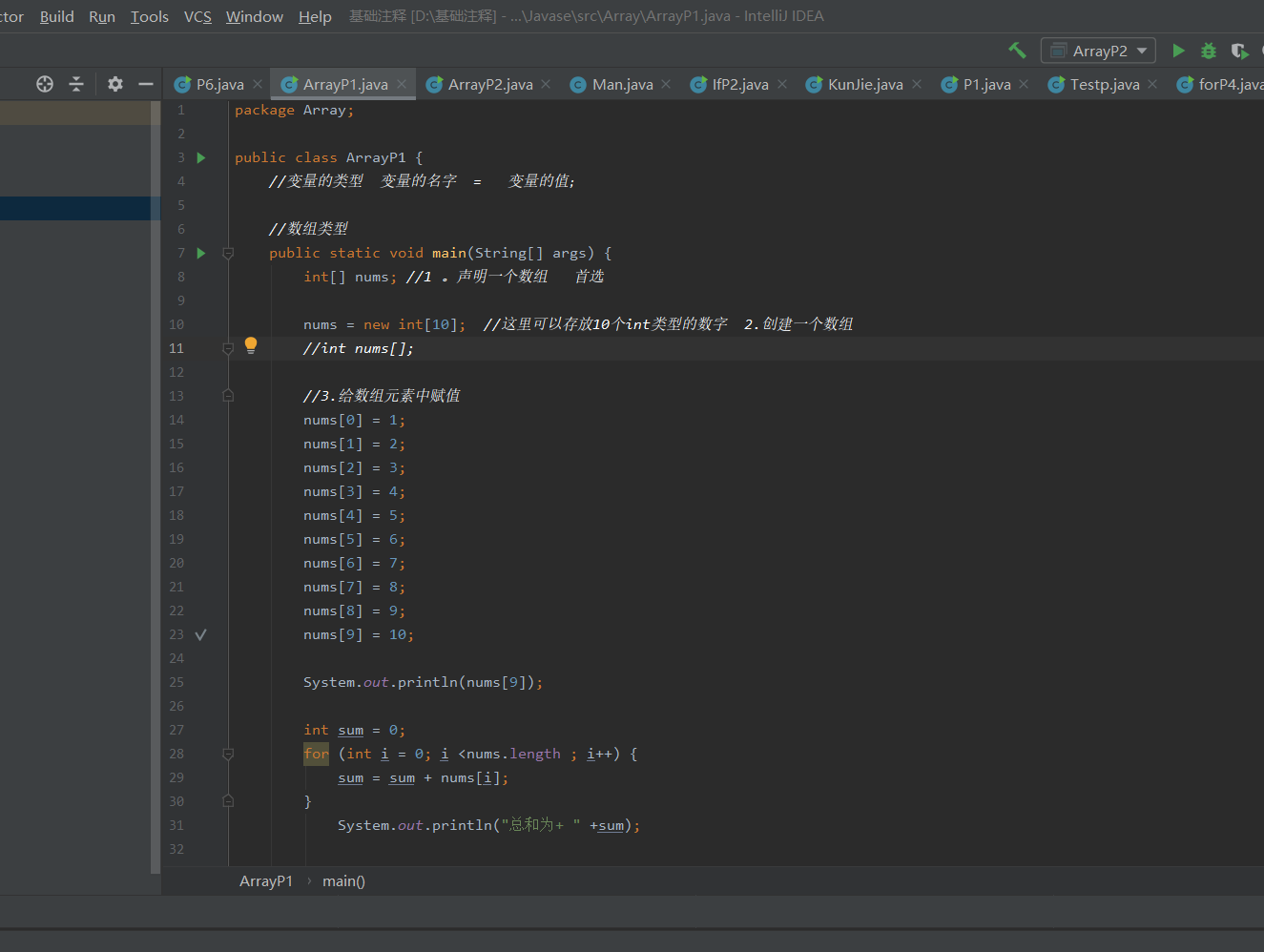Run the ArrayP2 configuration with the green play button
Screen dimensions: 1264x952
(x=1178, y=51)
